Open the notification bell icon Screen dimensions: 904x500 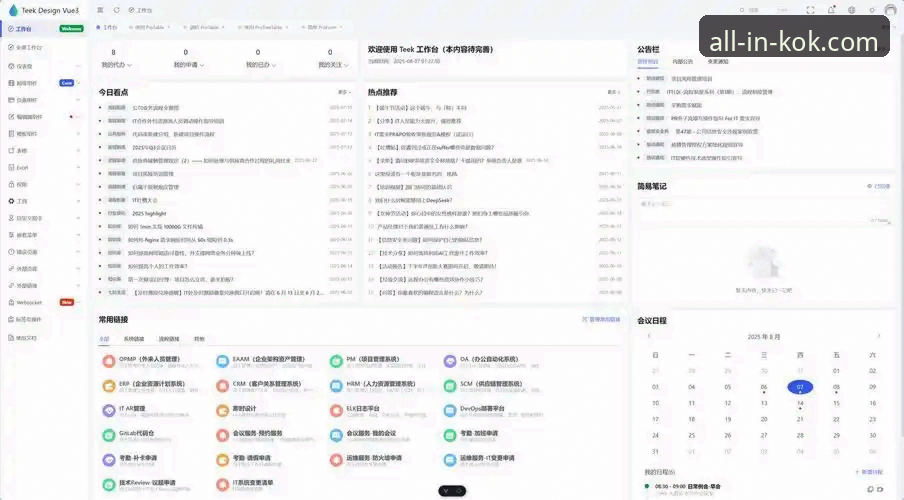tap(831, 10)
